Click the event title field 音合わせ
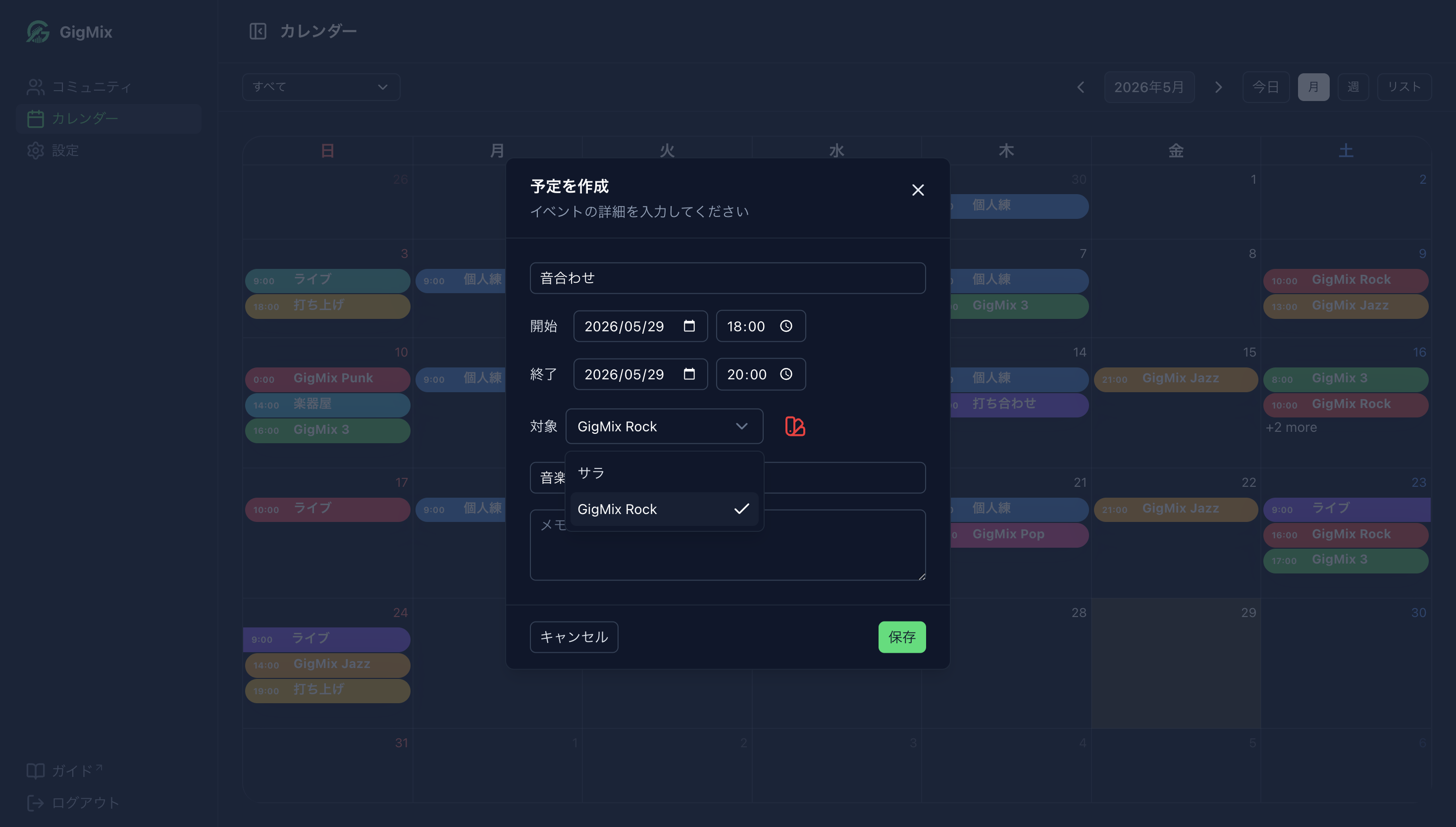Viewport: 1456px width, 827px height. 728,278
